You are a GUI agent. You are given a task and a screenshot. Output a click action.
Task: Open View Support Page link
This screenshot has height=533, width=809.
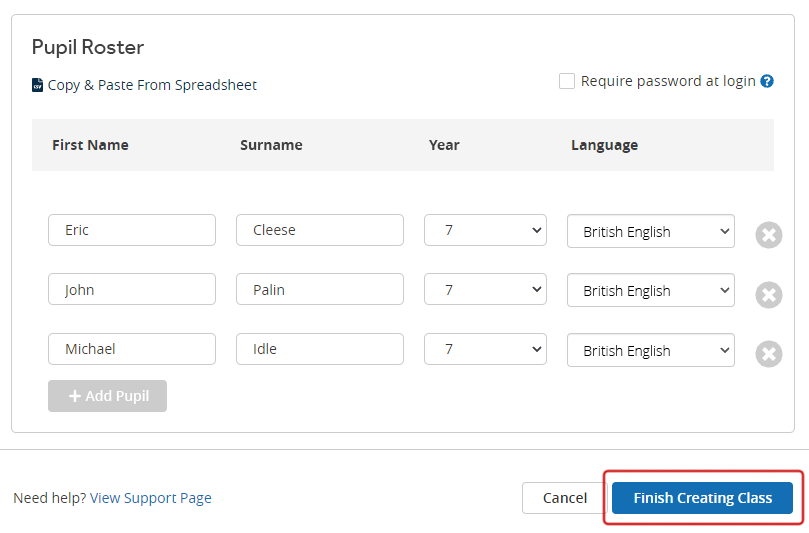tap(151, 498)
